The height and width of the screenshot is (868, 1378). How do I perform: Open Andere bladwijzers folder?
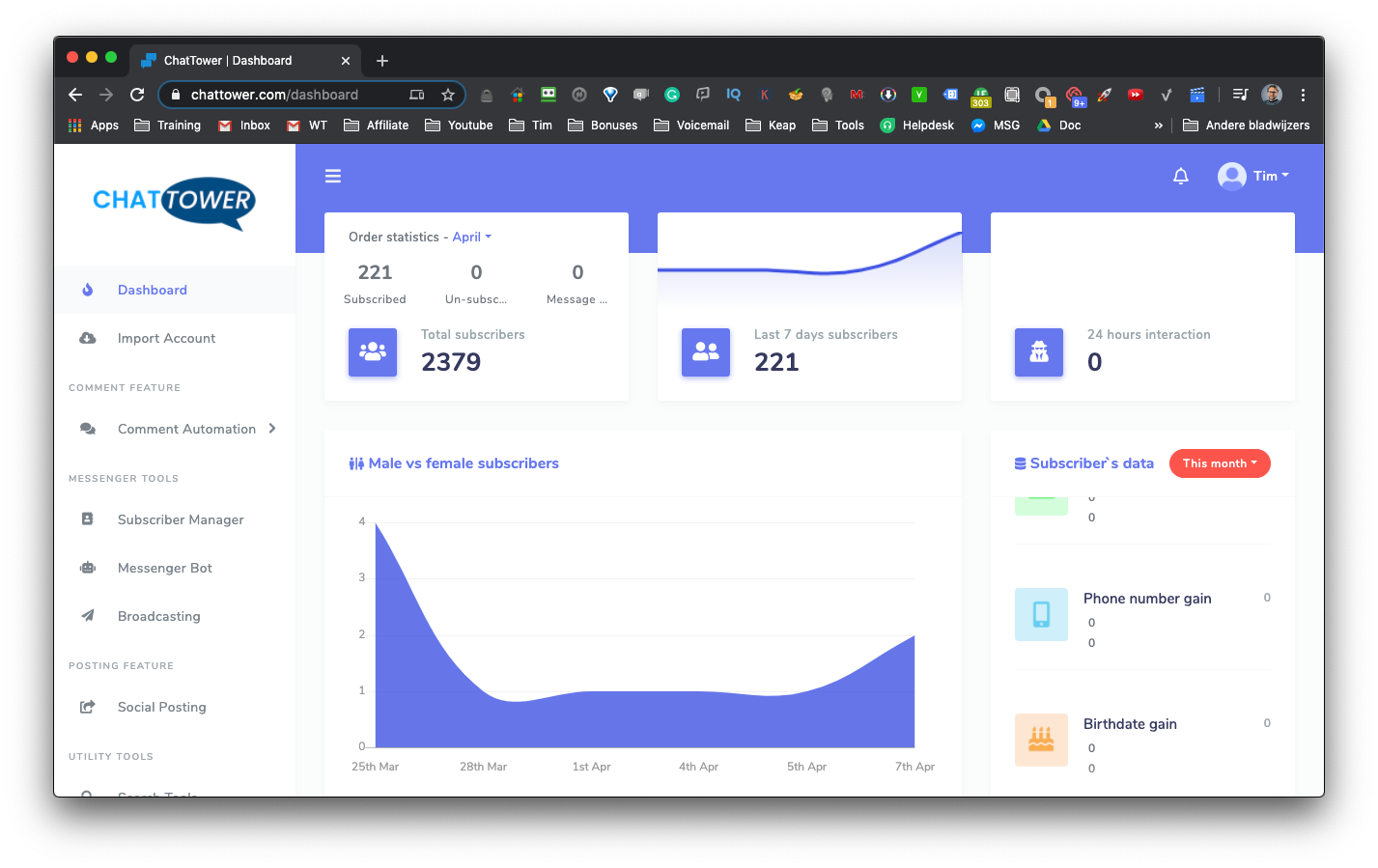1247,126
